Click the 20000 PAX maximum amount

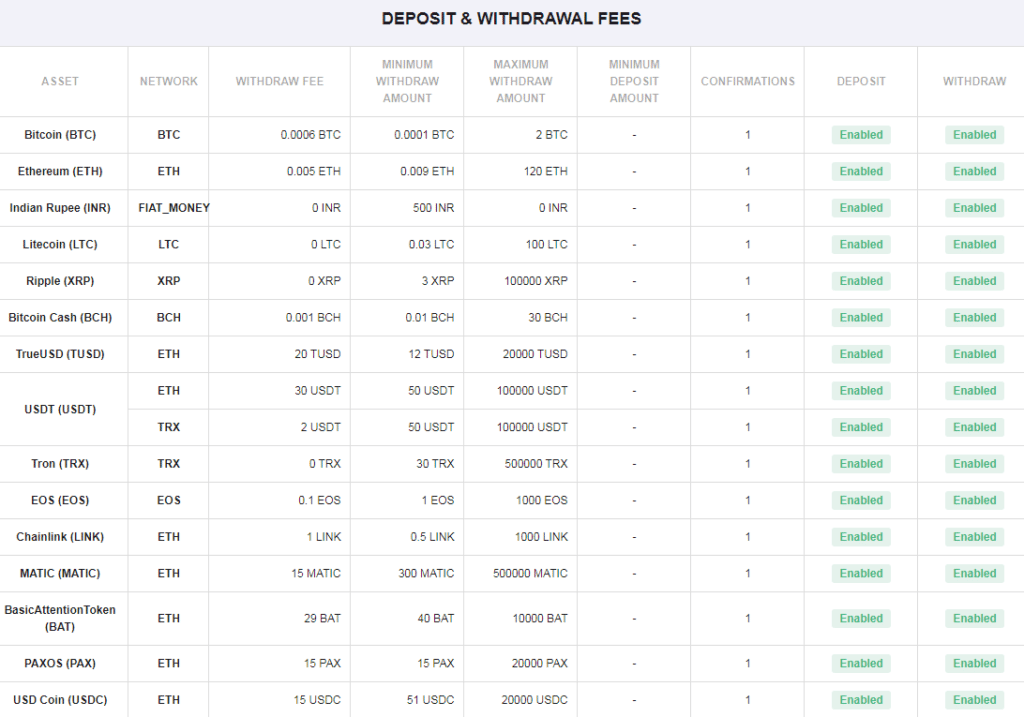[x=539, y=663]
